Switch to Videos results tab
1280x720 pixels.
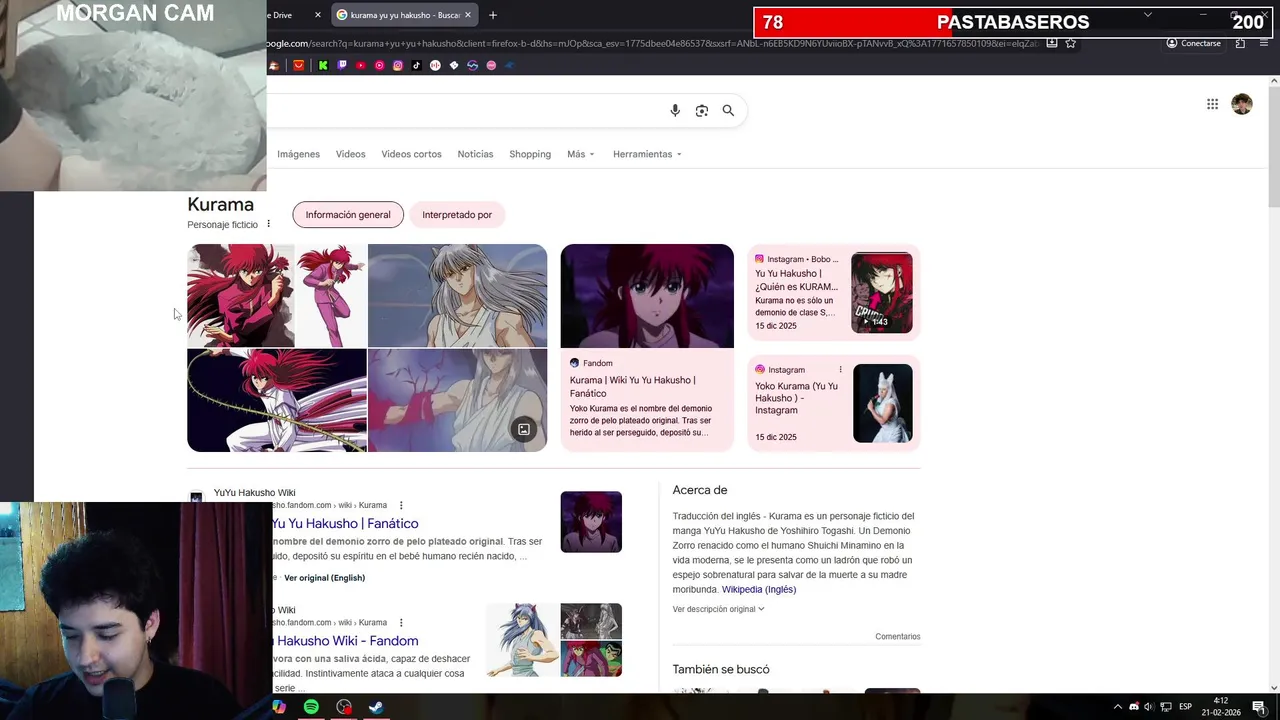pyautogui.click(x=350, y=154)
